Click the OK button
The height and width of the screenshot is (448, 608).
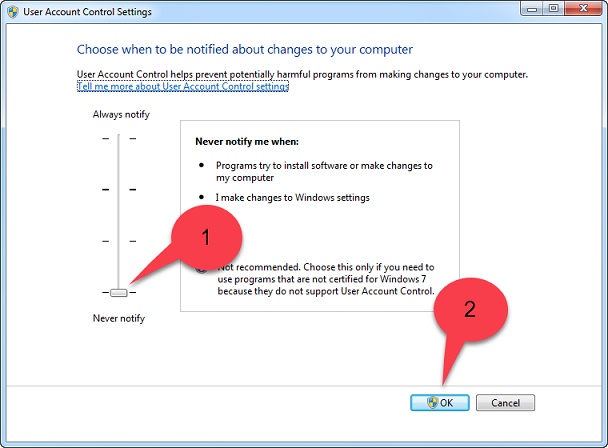coord(440,403)
